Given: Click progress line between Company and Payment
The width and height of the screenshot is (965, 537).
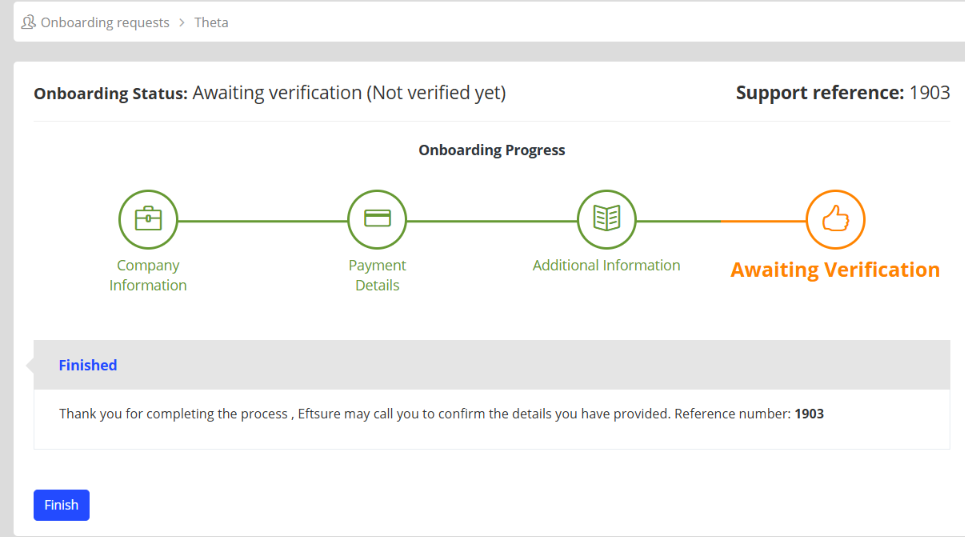Looking at the screenshot, I should click(263, 221).
